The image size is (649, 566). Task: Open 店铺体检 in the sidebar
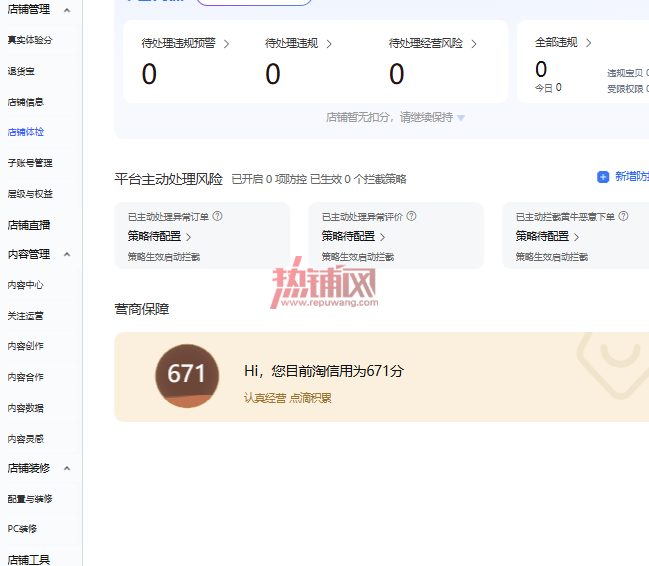(26, 132)
